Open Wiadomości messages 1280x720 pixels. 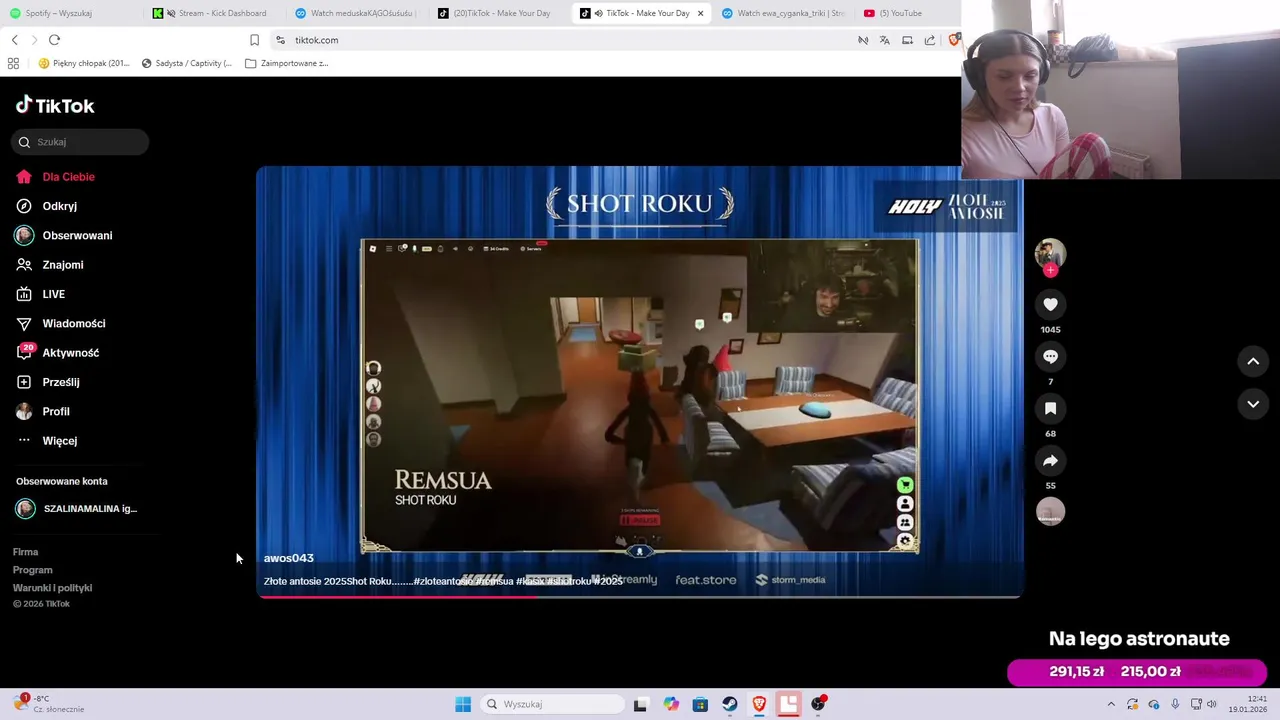[x=61, y=324]
